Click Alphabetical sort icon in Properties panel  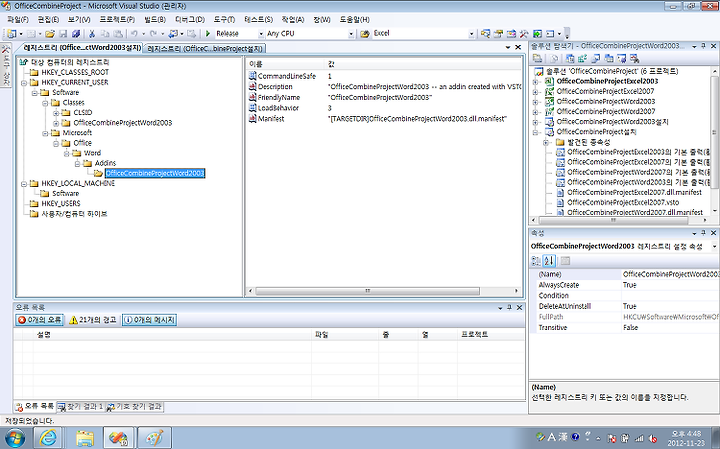coord(549,261)
